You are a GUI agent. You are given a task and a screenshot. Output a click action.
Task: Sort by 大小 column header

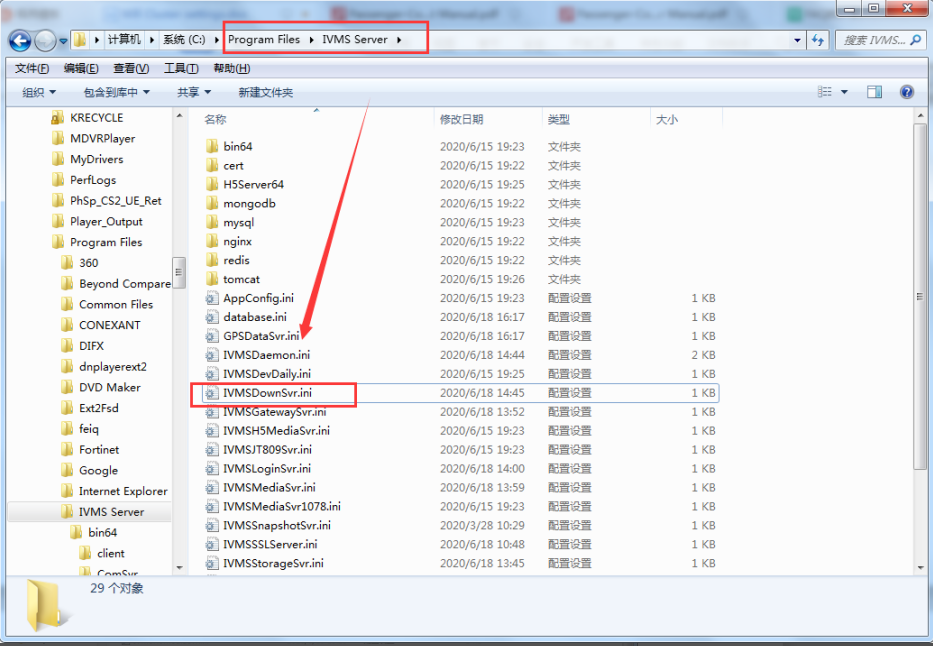[666, 120]
